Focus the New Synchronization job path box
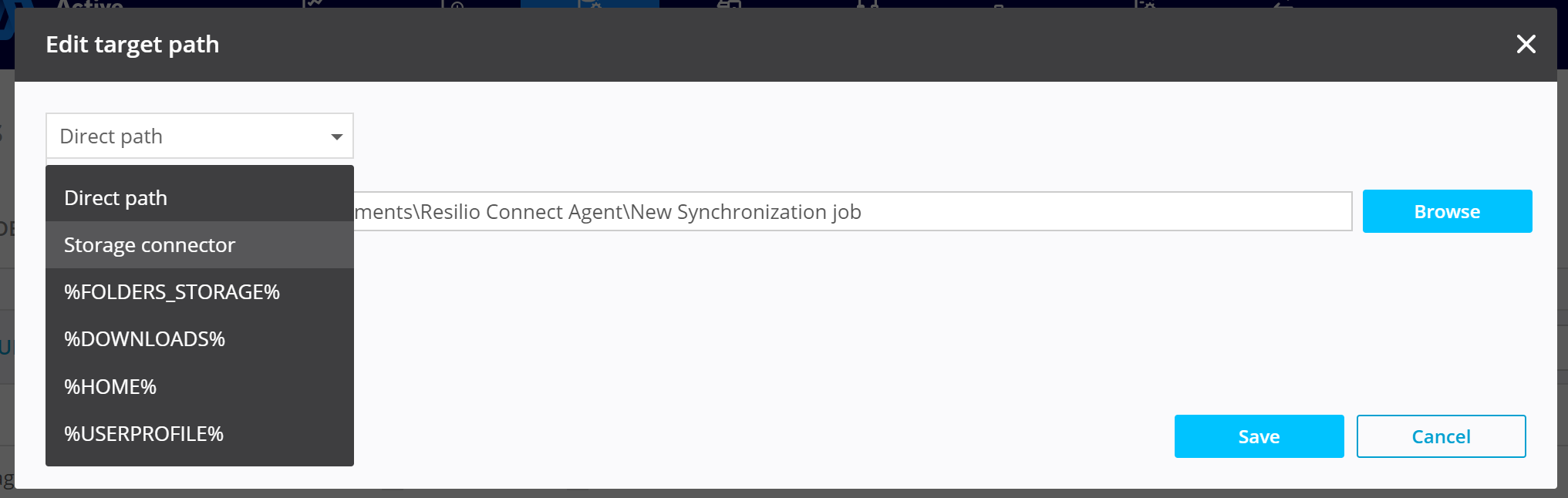 point(848,212)
